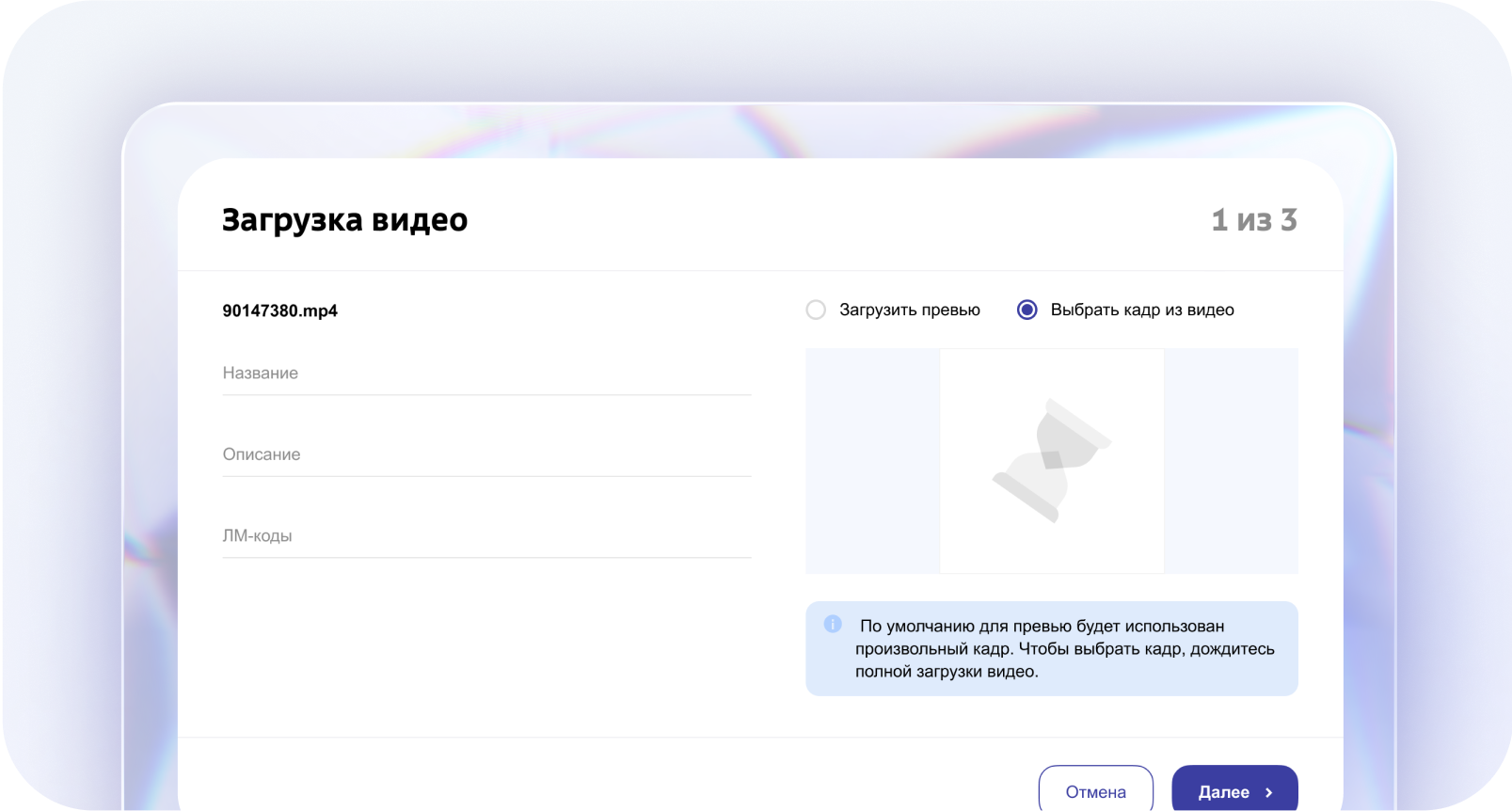
Task: Focus the Название input field
Action: pos(486,374)
